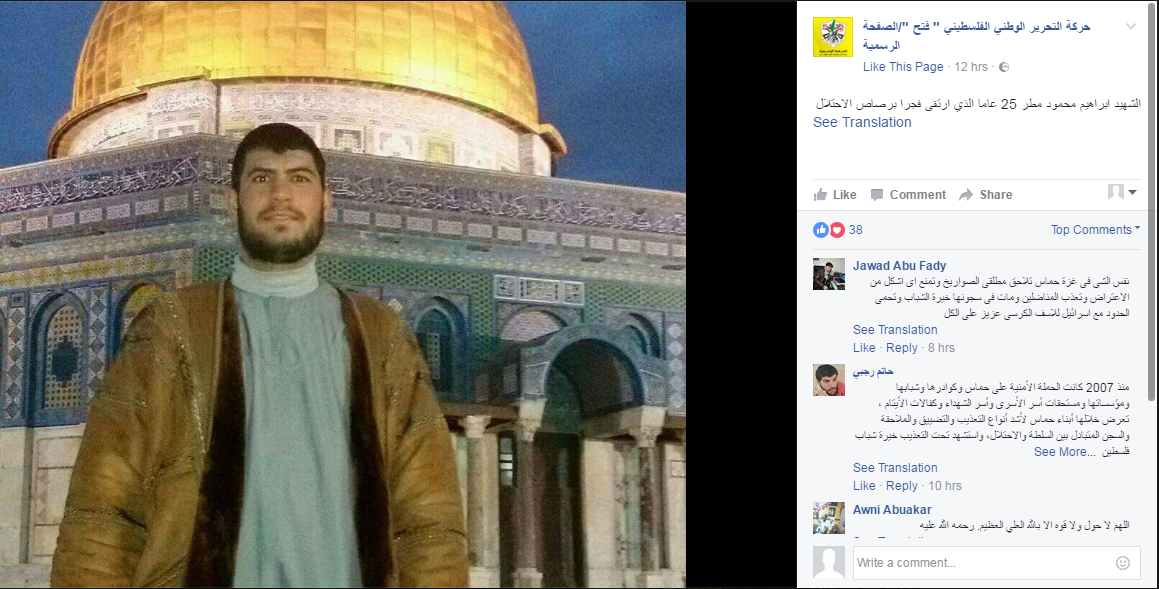This screenshot has width=1159, height=589.
Task: Click the Share arrow icon
Action: coord(965,195)
